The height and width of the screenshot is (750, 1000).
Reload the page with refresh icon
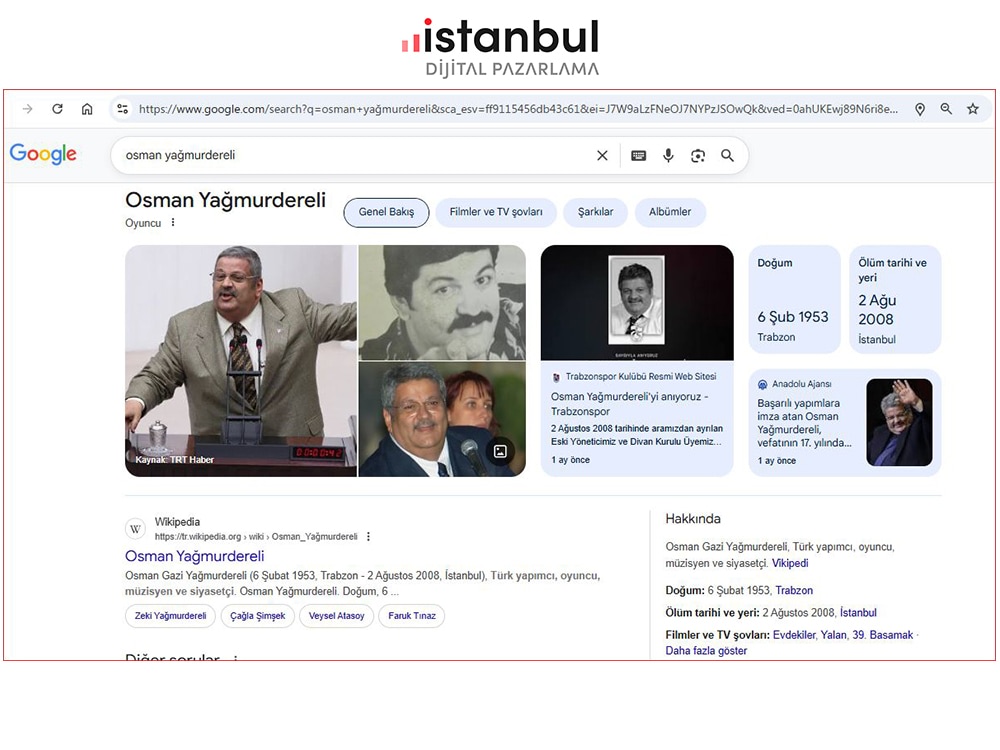[57, 109]
